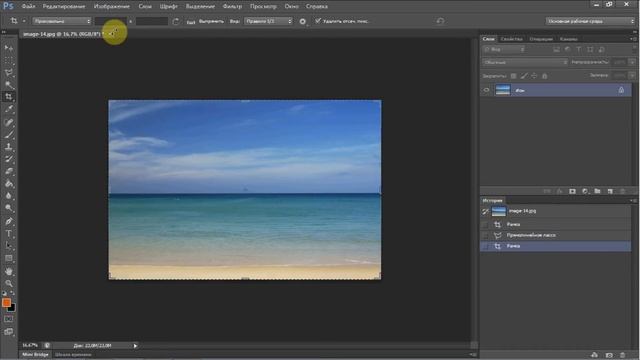Reset the crop using the undo arrow icon

pyautogui.click(x=440, y=21)
